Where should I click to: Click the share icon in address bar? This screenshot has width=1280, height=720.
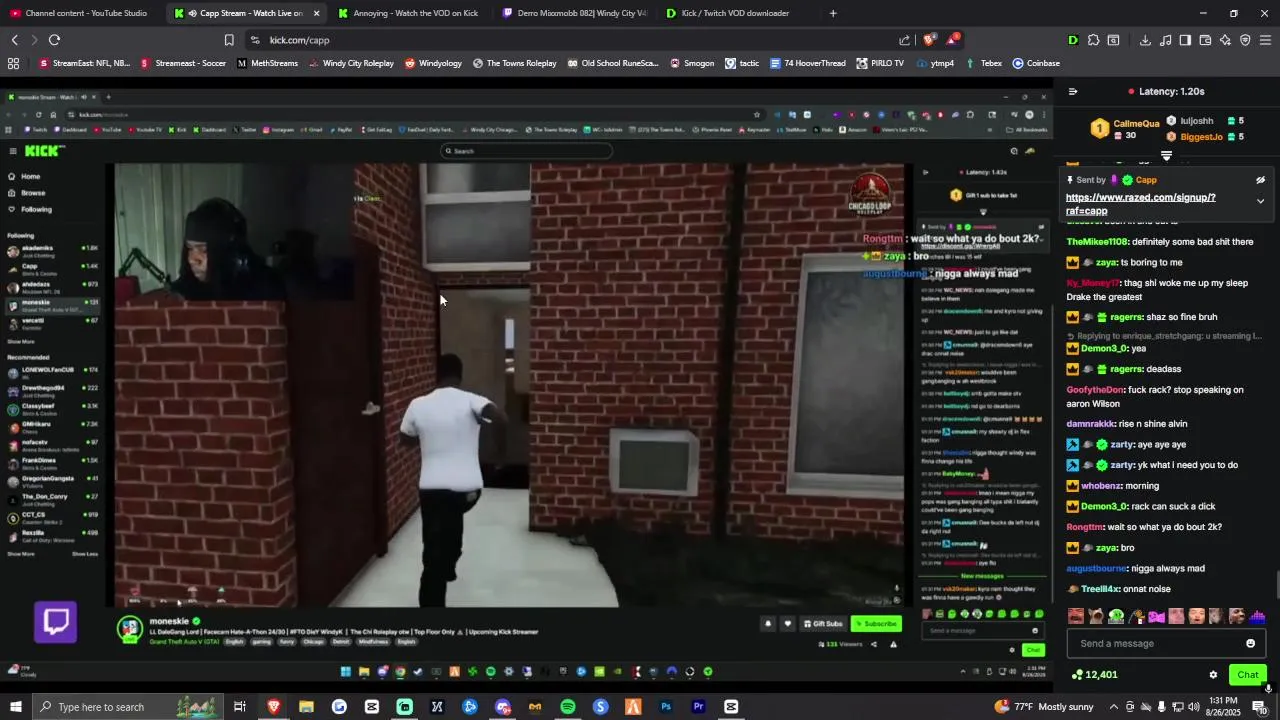[x=905, y=40]
